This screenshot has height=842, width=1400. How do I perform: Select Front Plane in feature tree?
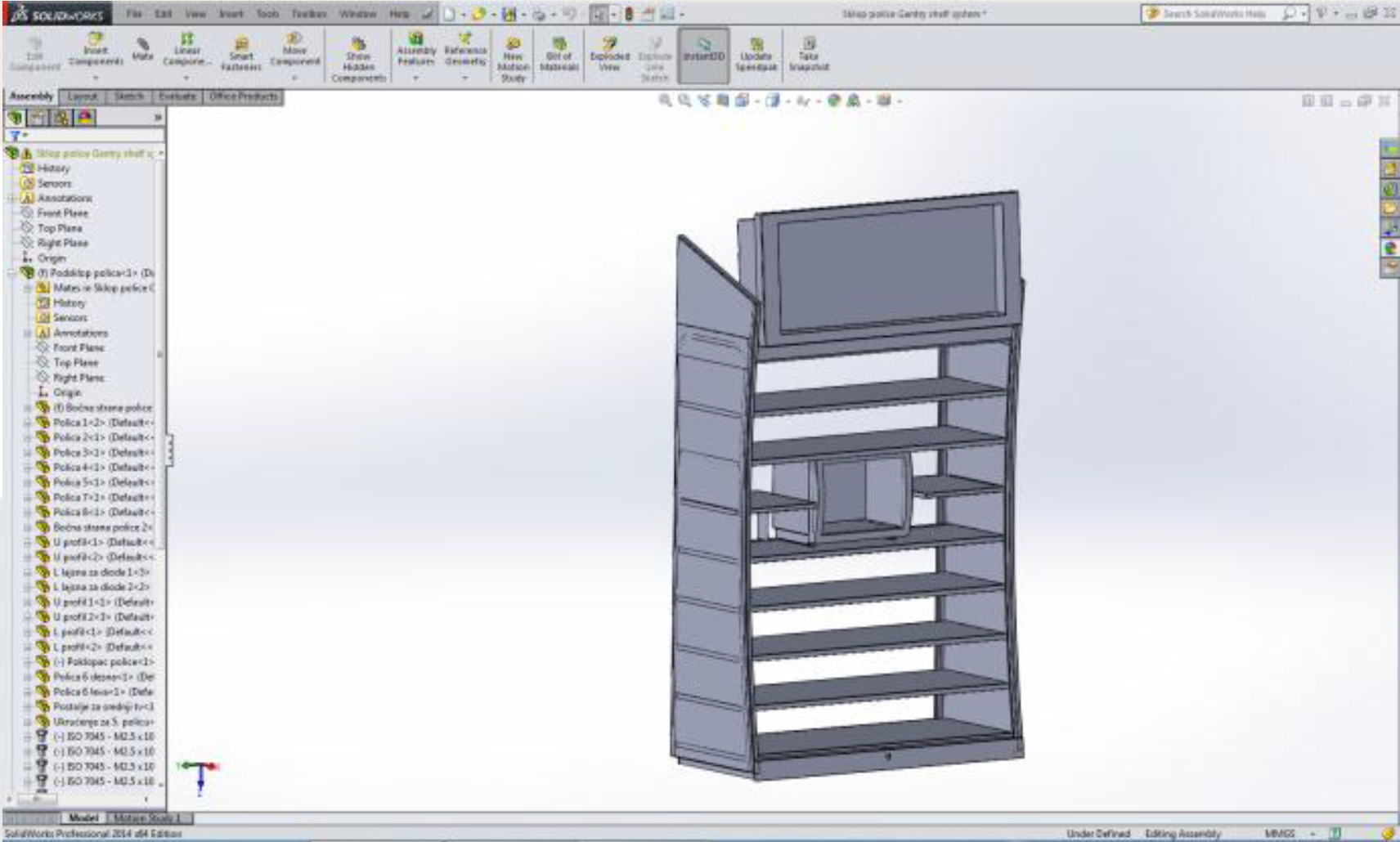coord(62,213)
